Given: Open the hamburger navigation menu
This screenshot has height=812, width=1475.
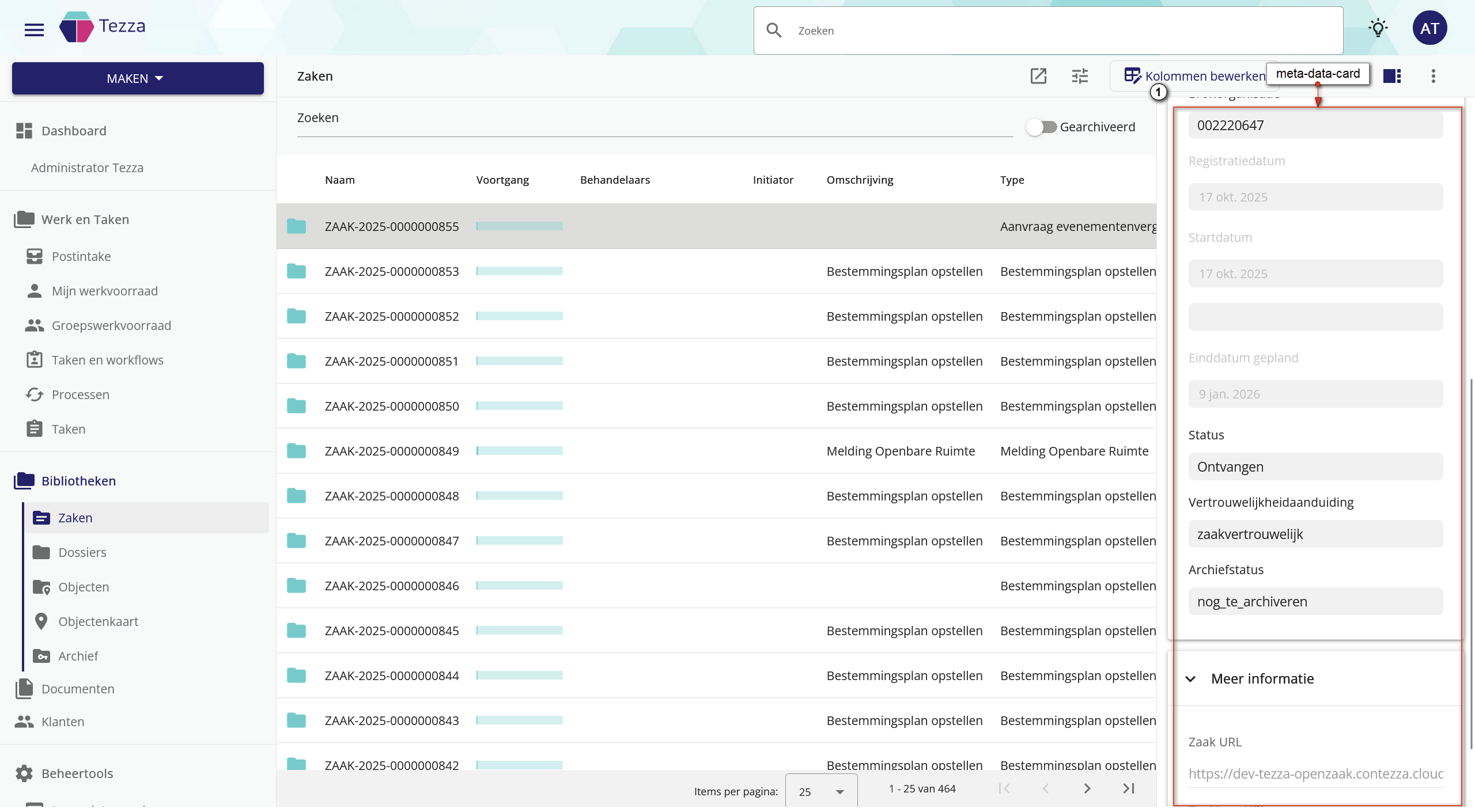Looking at the screenshot, I should pyautogui.click(x=34, y=29).
